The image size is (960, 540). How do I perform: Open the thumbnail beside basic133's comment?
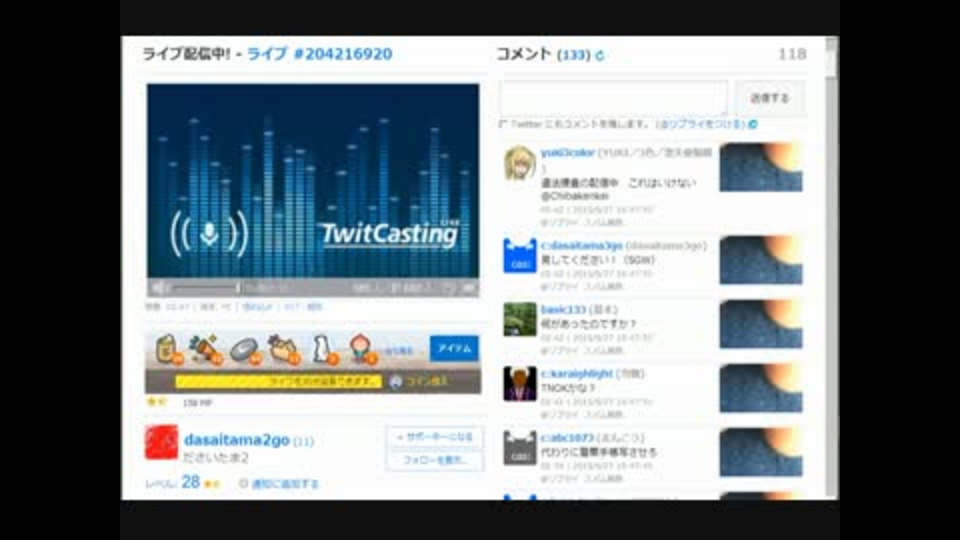click(760, 324)
